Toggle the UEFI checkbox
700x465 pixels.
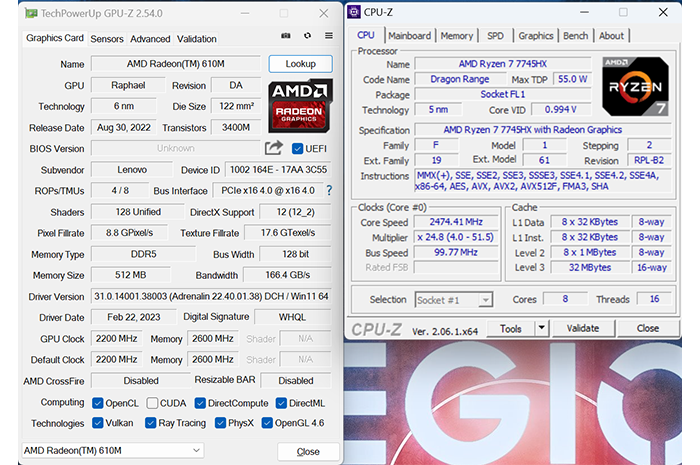[x=297, y=149]
